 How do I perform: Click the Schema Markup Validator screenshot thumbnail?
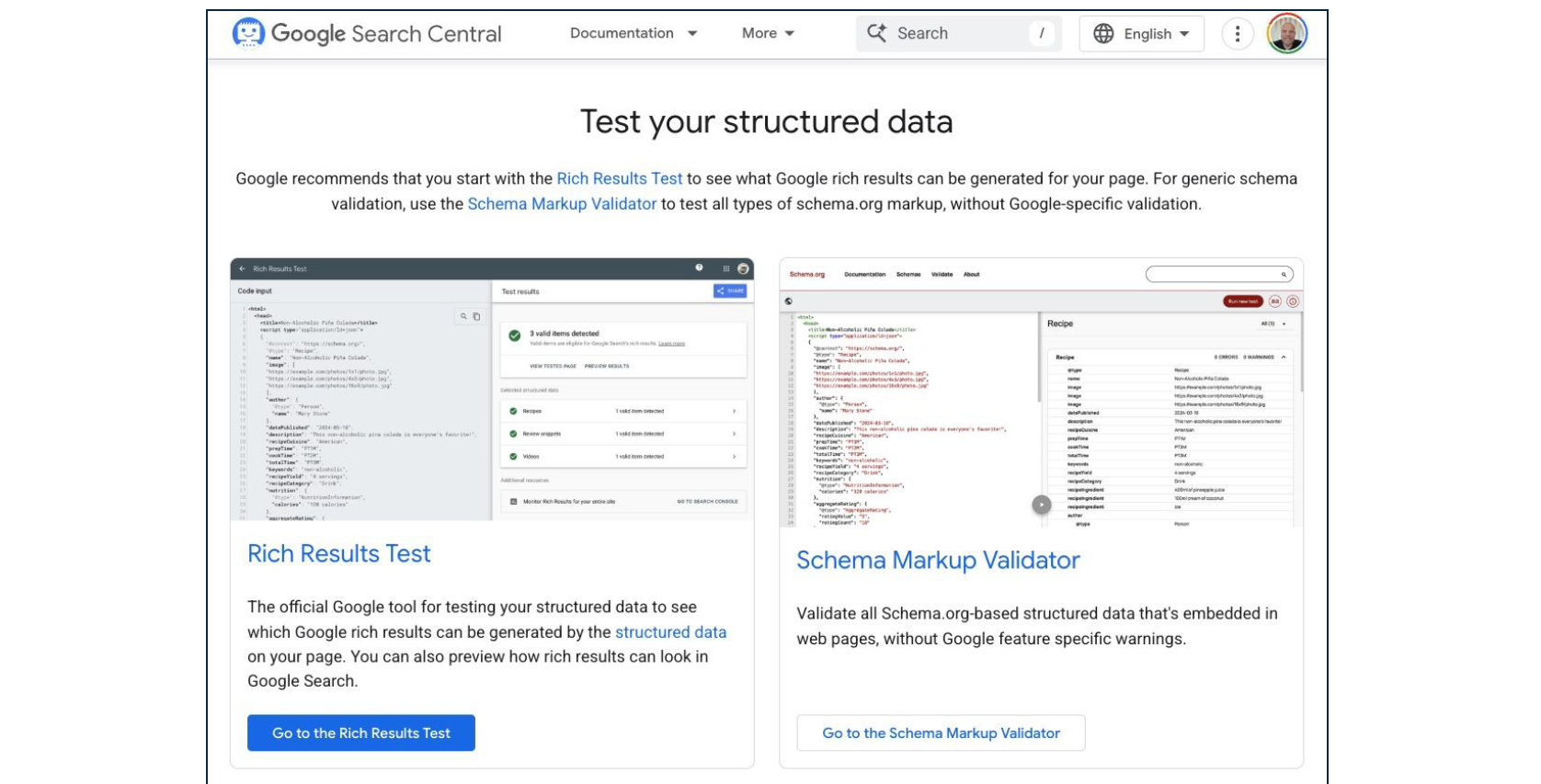tap(1041, 392)
